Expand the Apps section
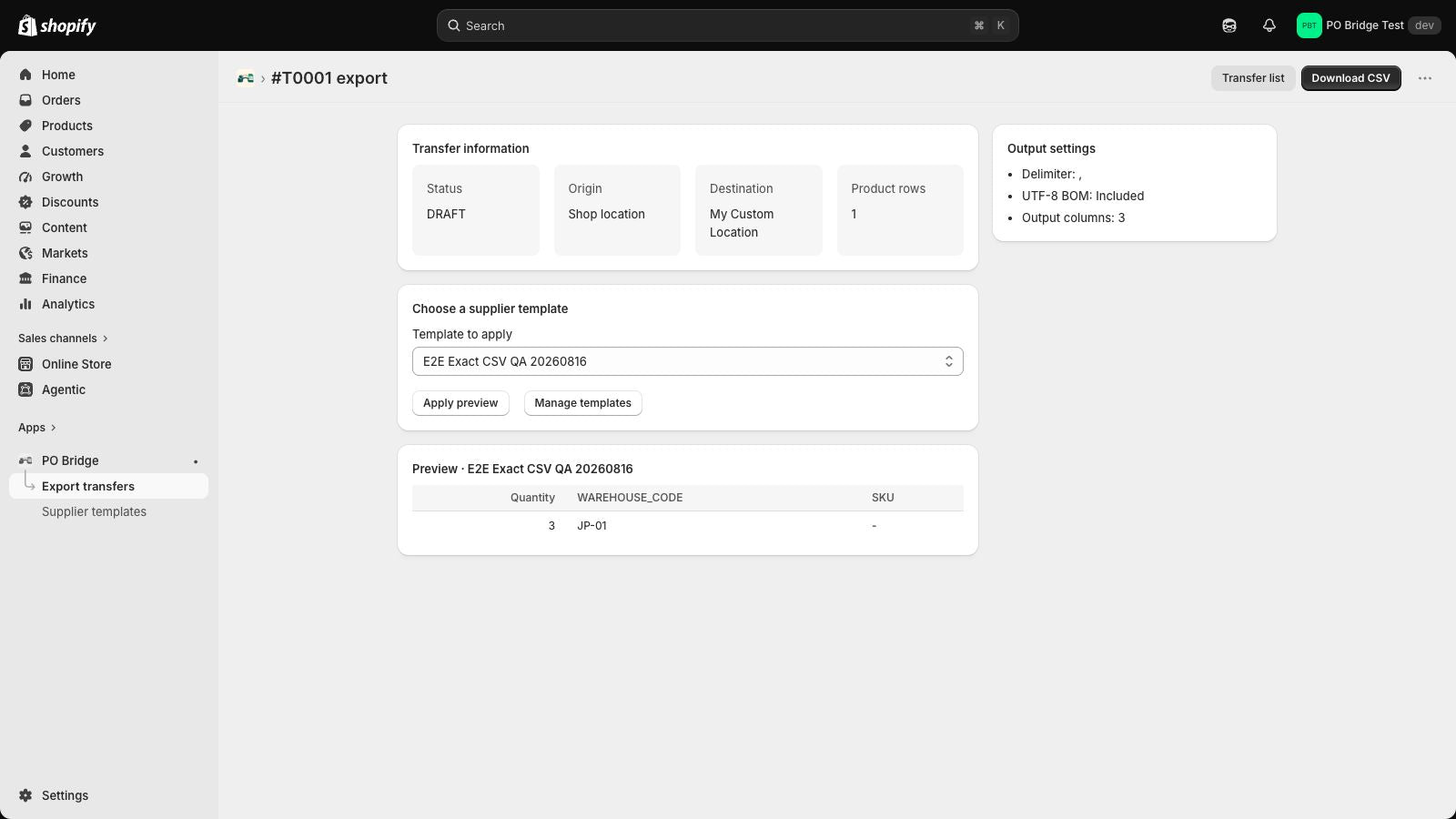Image resolution: width=1456 pixels, height=819 pixels. 37,428
